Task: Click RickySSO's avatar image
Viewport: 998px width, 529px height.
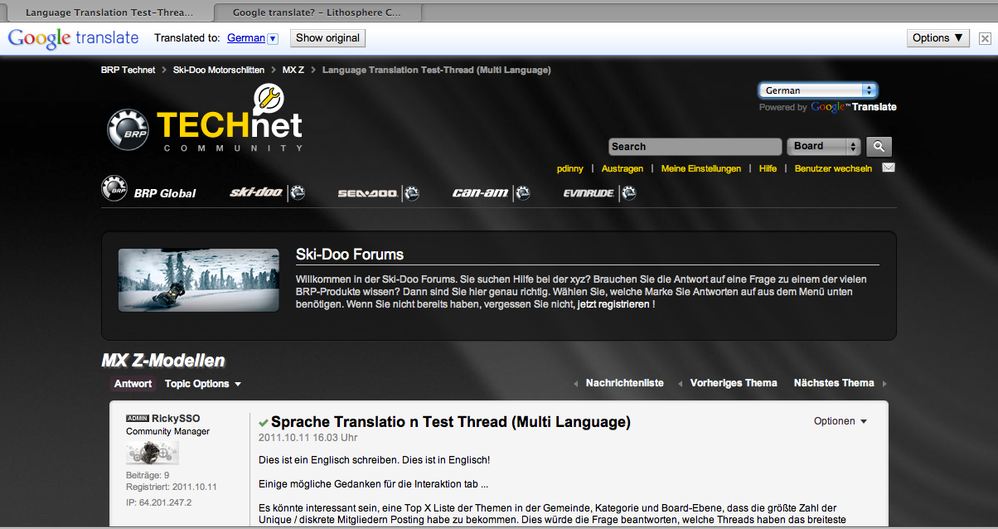Action: [153, 453]
